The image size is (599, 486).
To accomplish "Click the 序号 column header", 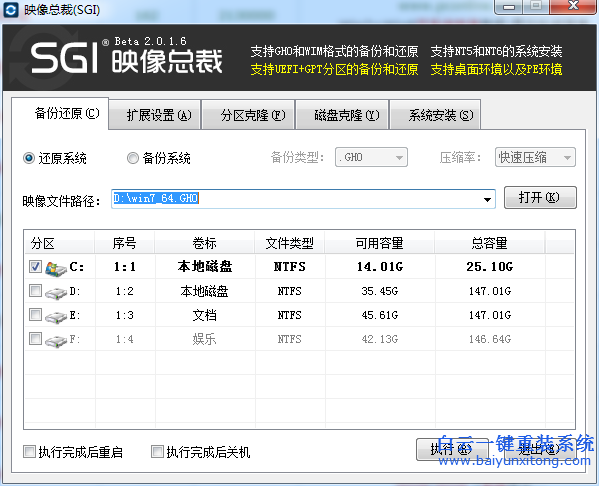I will (x=125, y=243).
